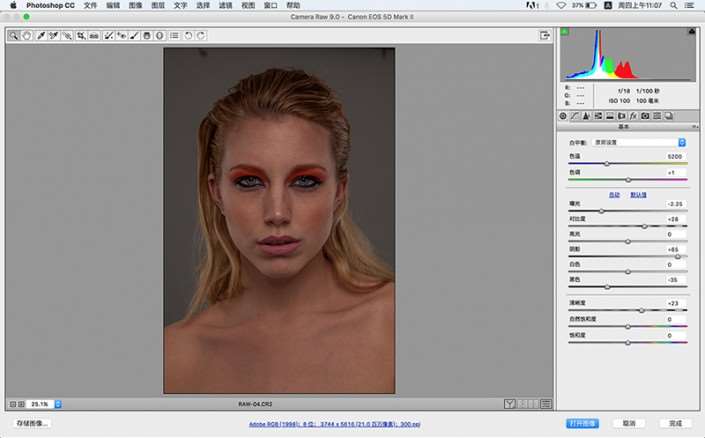Open the Tone Curve panel tab
Viewport: 705px width, 438px height.
[x=575, y=116]
